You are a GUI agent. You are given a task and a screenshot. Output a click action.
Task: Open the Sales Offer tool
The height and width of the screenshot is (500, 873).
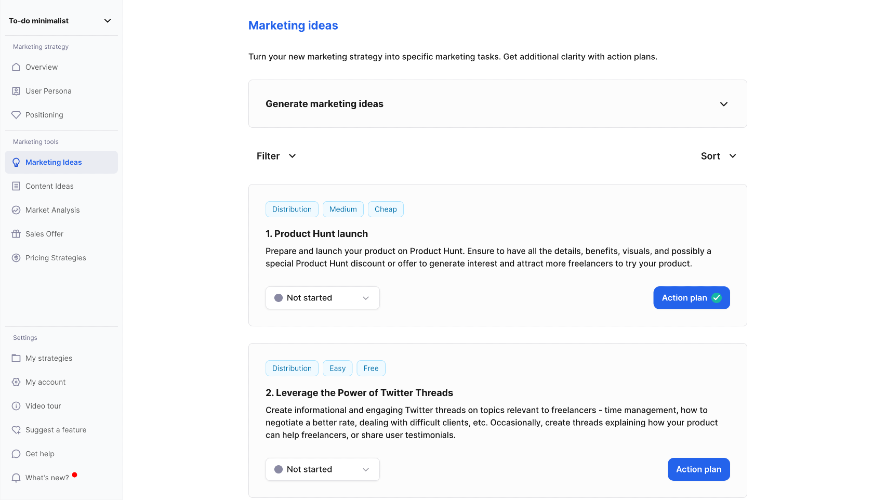click(x=61, y=234)
